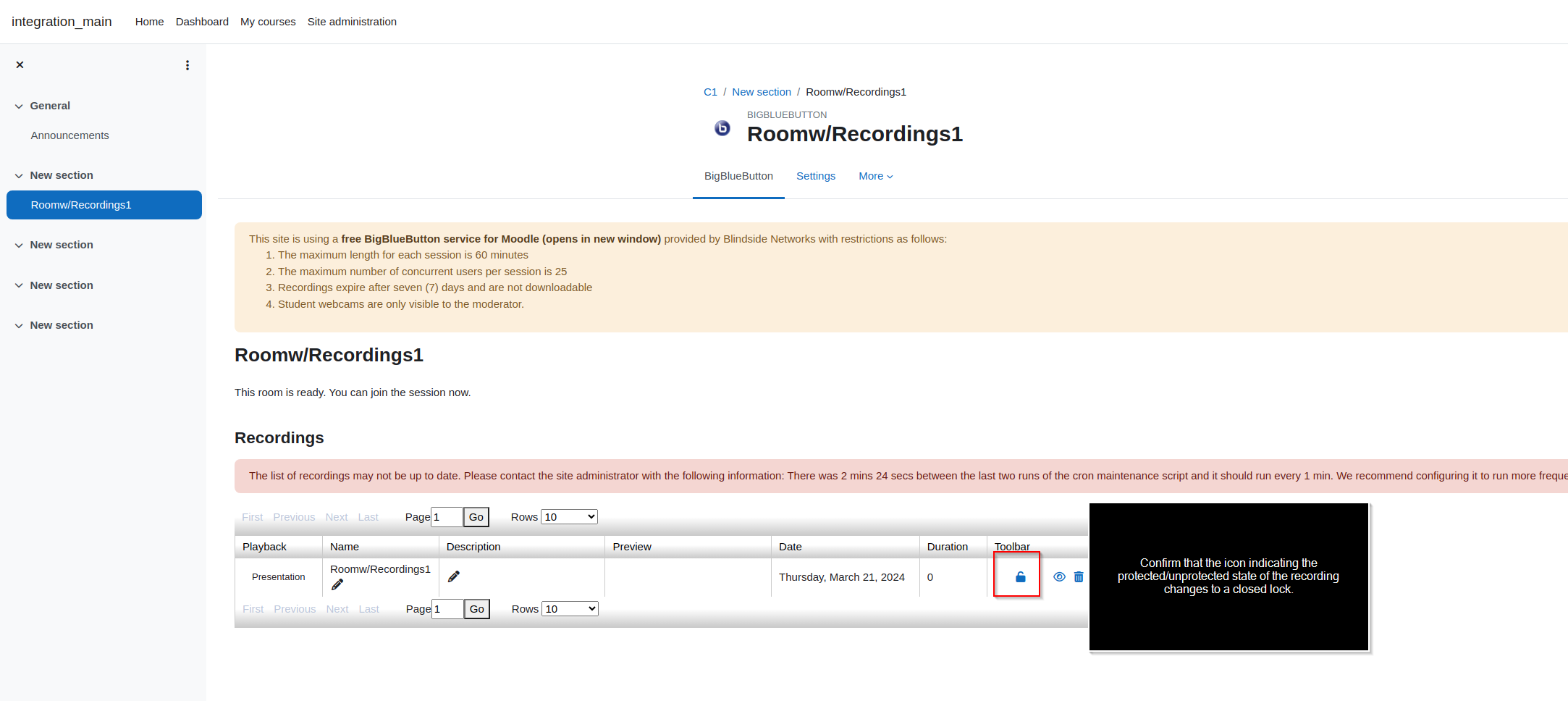Screen dimensions: 1568x701
Task: Switch to the BigBlueButton tab
Action: (x=738, y=176)
